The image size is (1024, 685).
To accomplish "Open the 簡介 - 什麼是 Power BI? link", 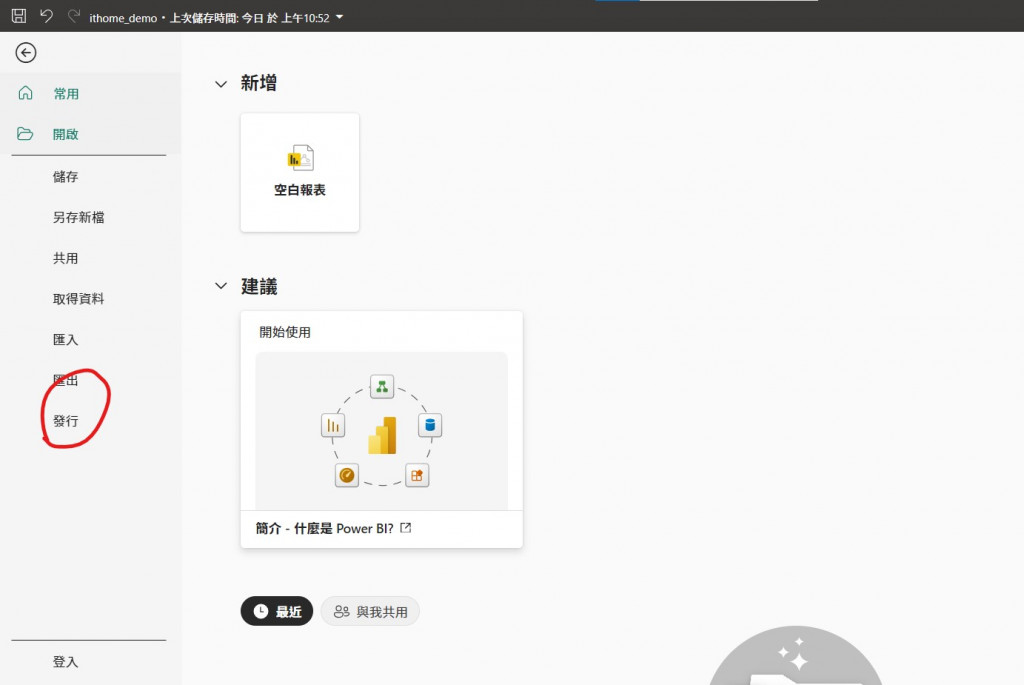I will [x=325, y=528].
